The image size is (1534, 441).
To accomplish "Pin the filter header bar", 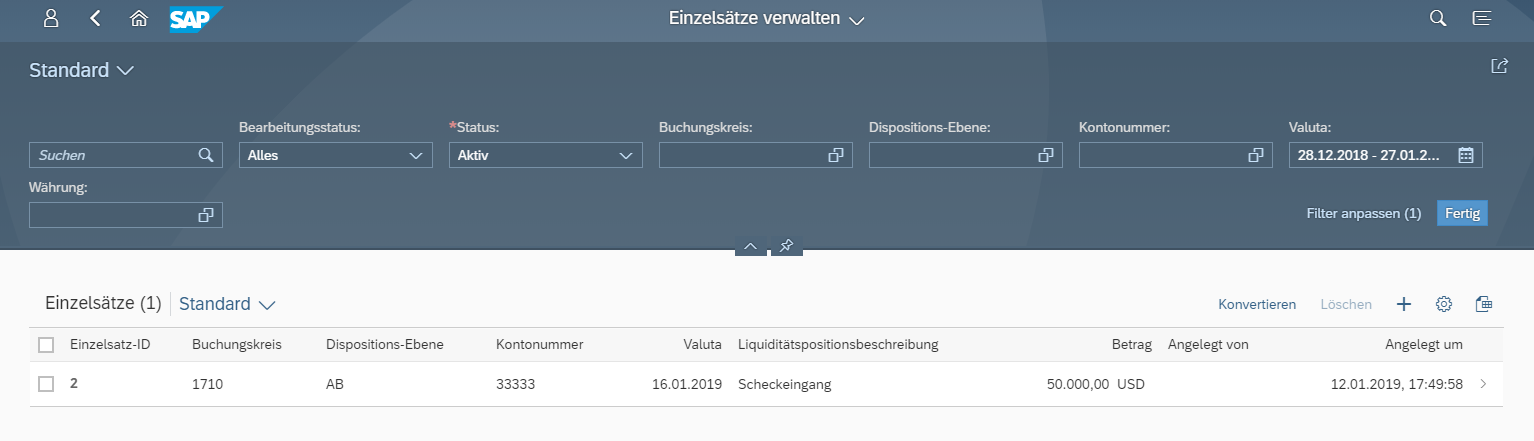I will point(786,246).
